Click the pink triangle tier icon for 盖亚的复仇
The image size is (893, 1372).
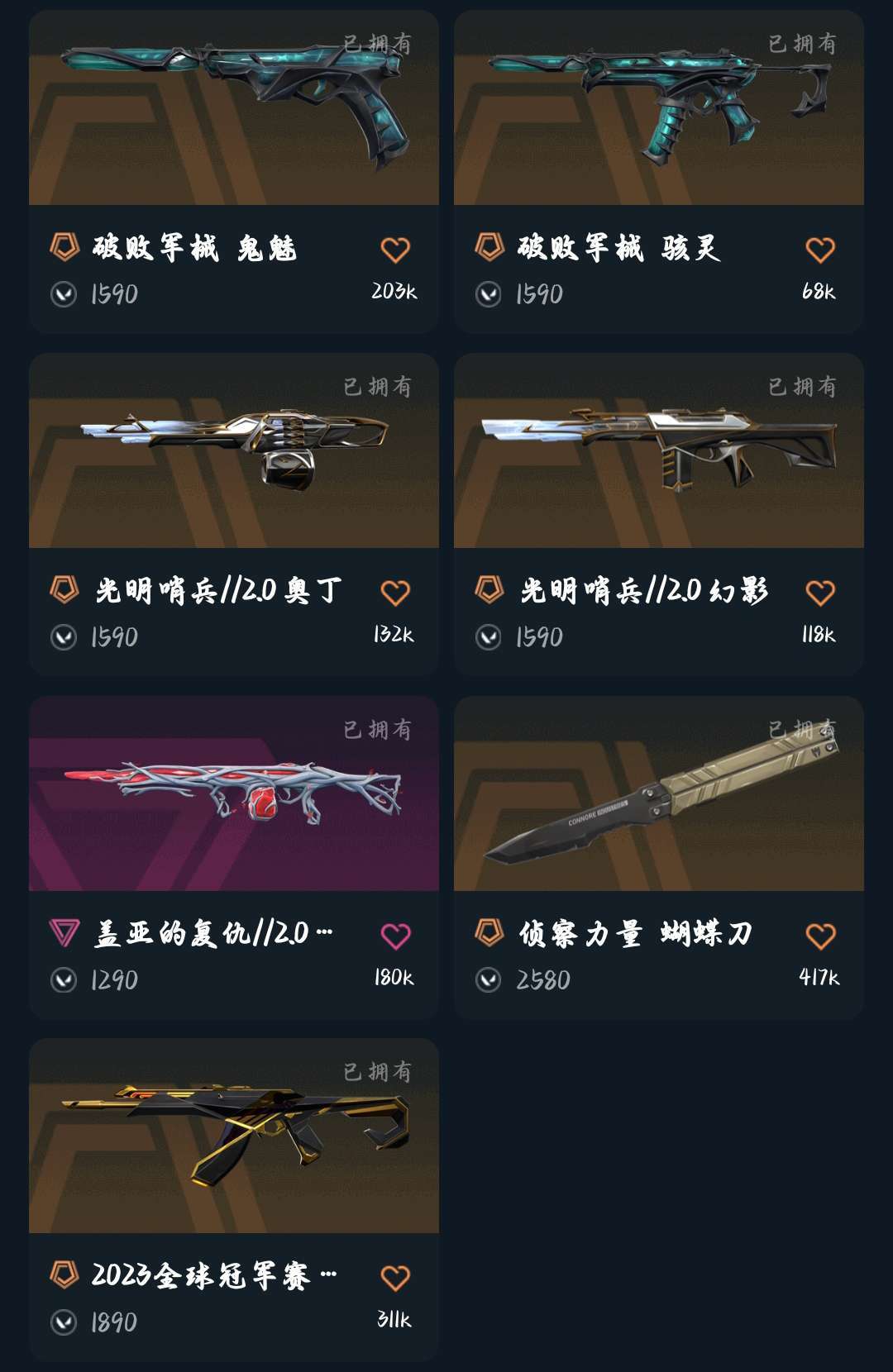pyautogui.click(x=64, y=932)
